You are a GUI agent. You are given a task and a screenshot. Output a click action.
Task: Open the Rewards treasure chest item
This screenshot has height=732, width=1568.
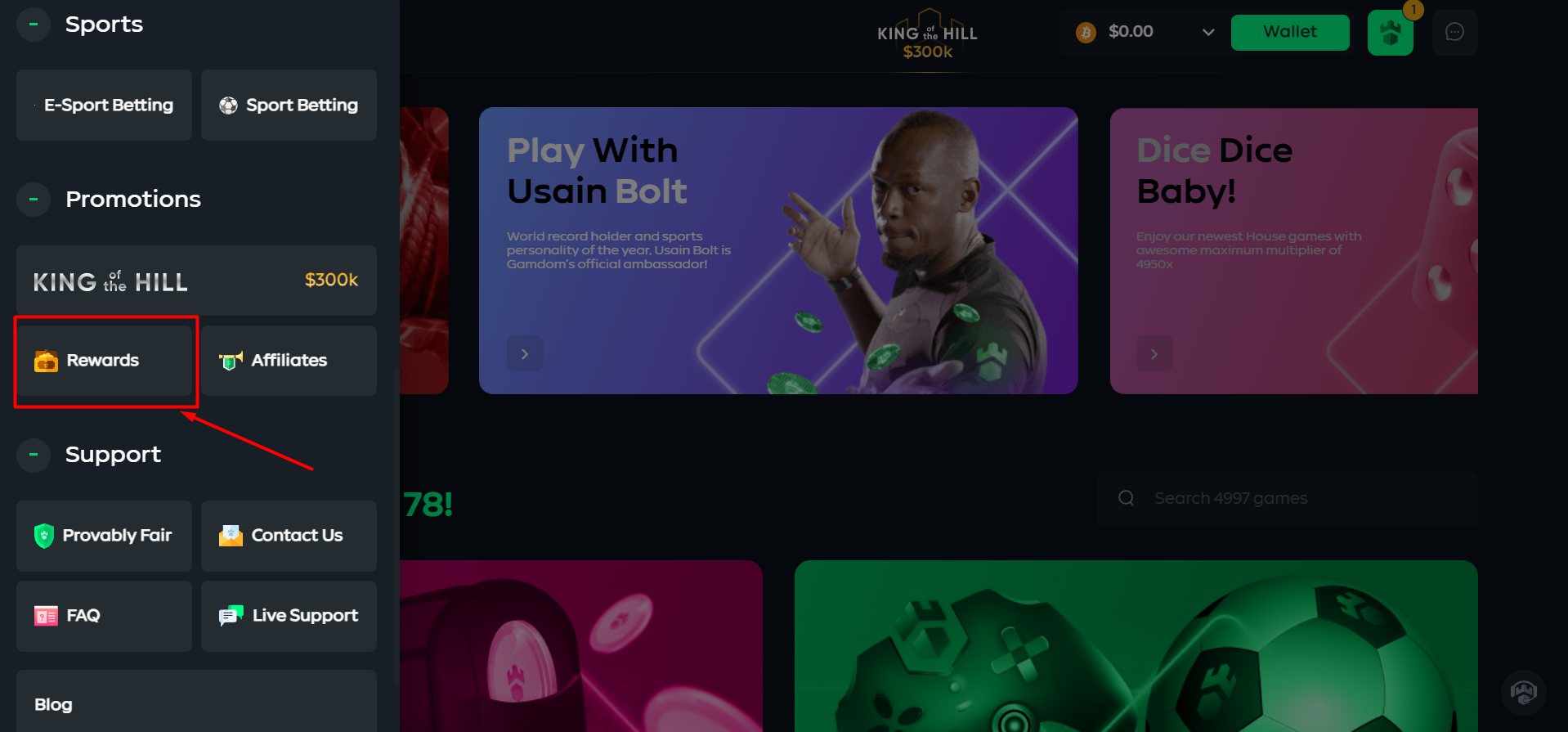[104, 361]
